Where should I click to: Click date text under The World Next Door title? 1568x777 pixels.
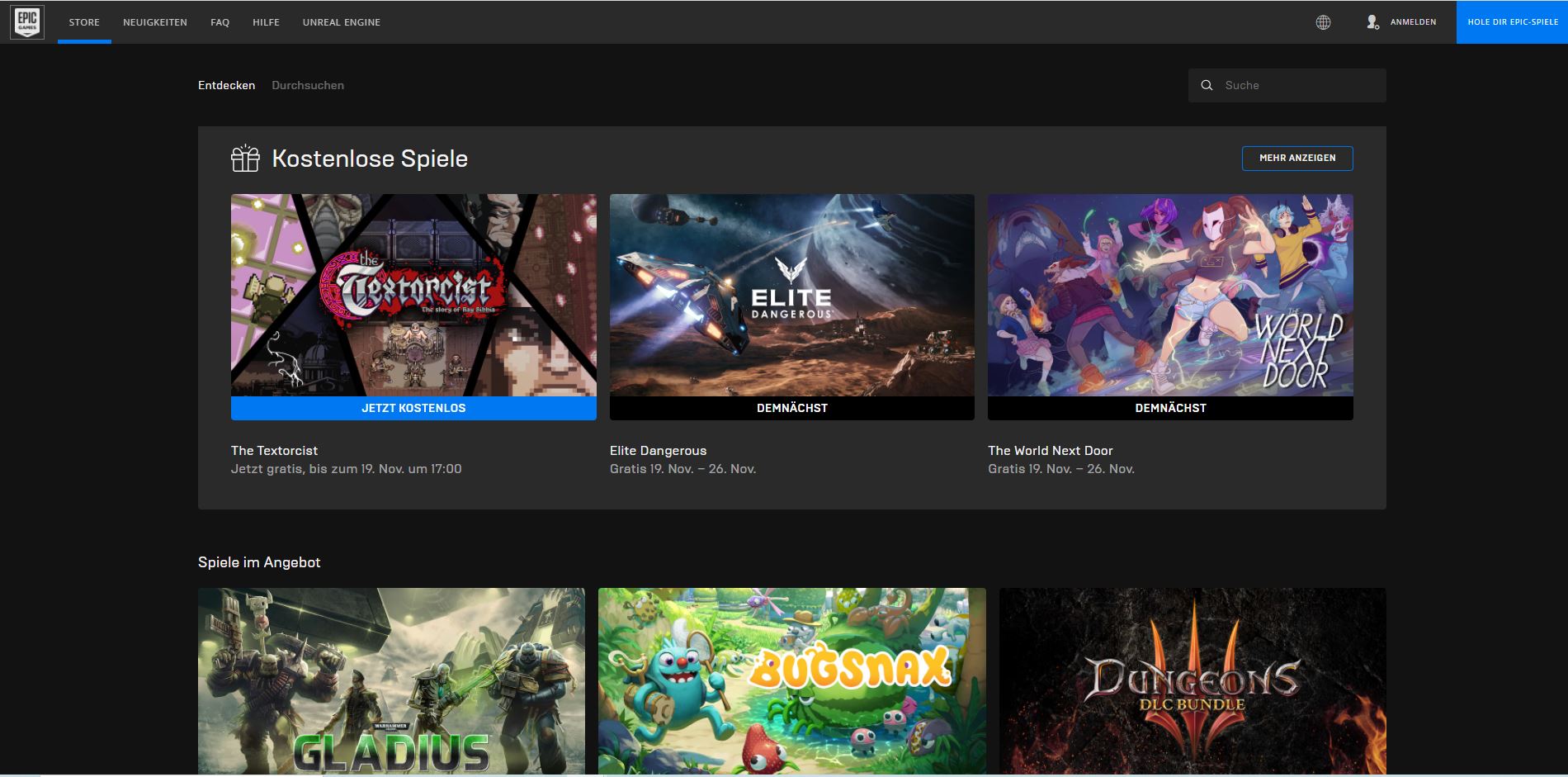pos(1061,469)
